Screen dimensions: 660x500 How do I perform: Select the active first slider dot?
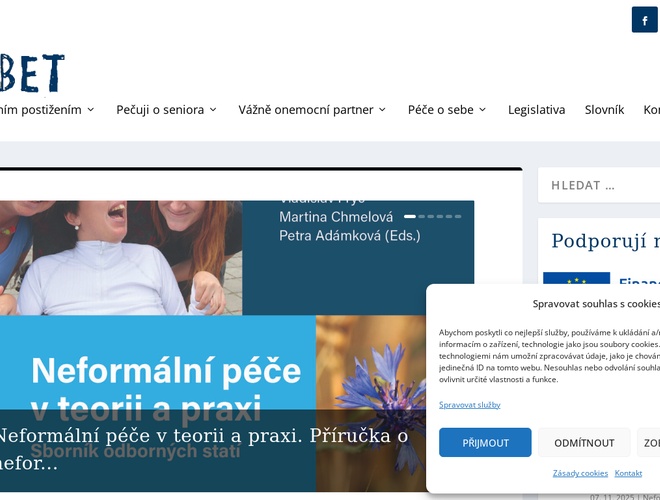pos(409,216)
